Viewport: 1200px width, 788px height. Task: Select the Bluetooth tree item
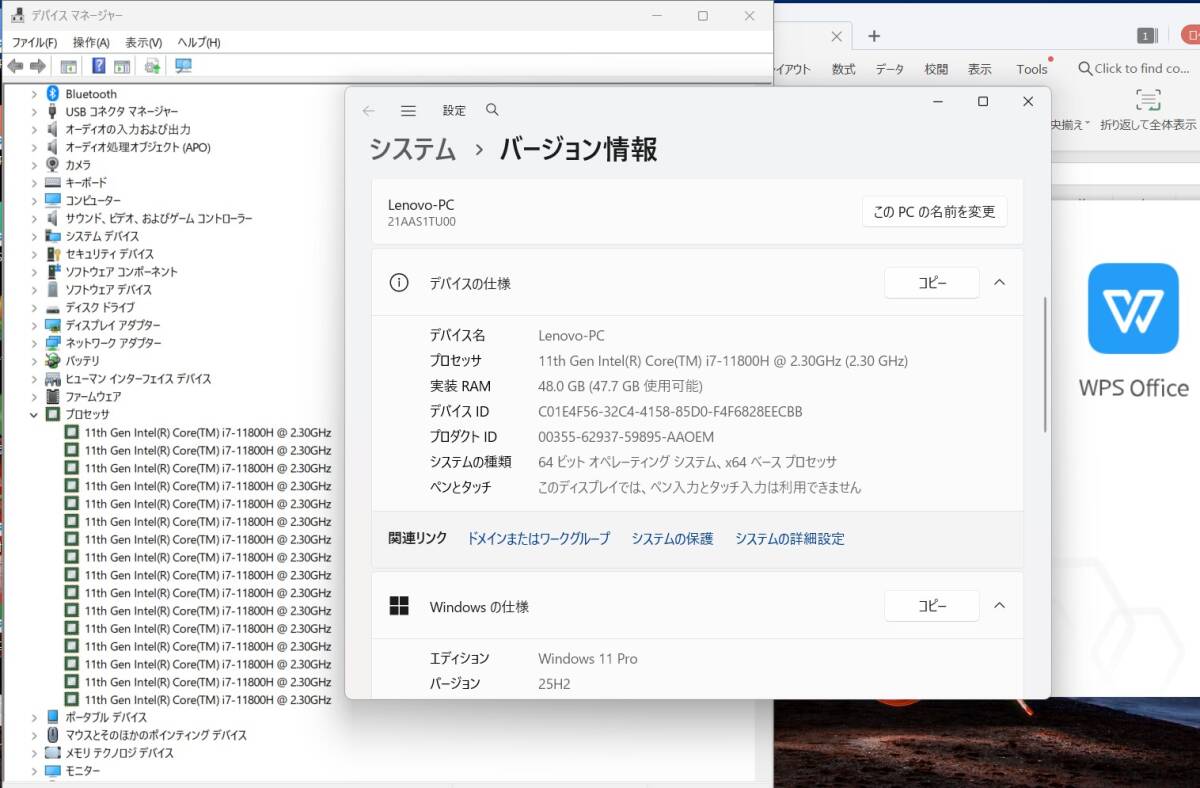click(x=90, y=93)
